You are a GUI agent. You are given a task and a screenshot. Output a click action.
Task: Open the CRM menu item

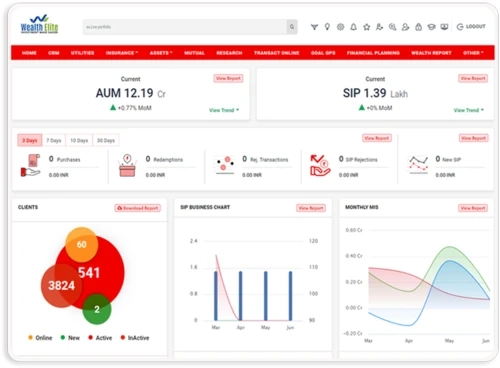(54, 53)
